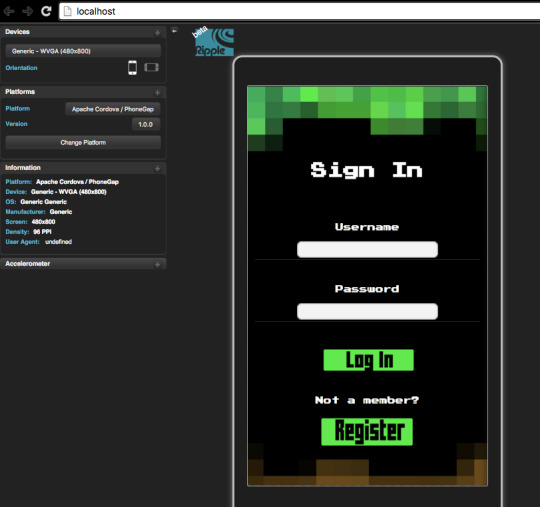Click the localhost address bar
The height and width of the screenshot is (507, 540).
pyautogui.click(x=300, y=11)
